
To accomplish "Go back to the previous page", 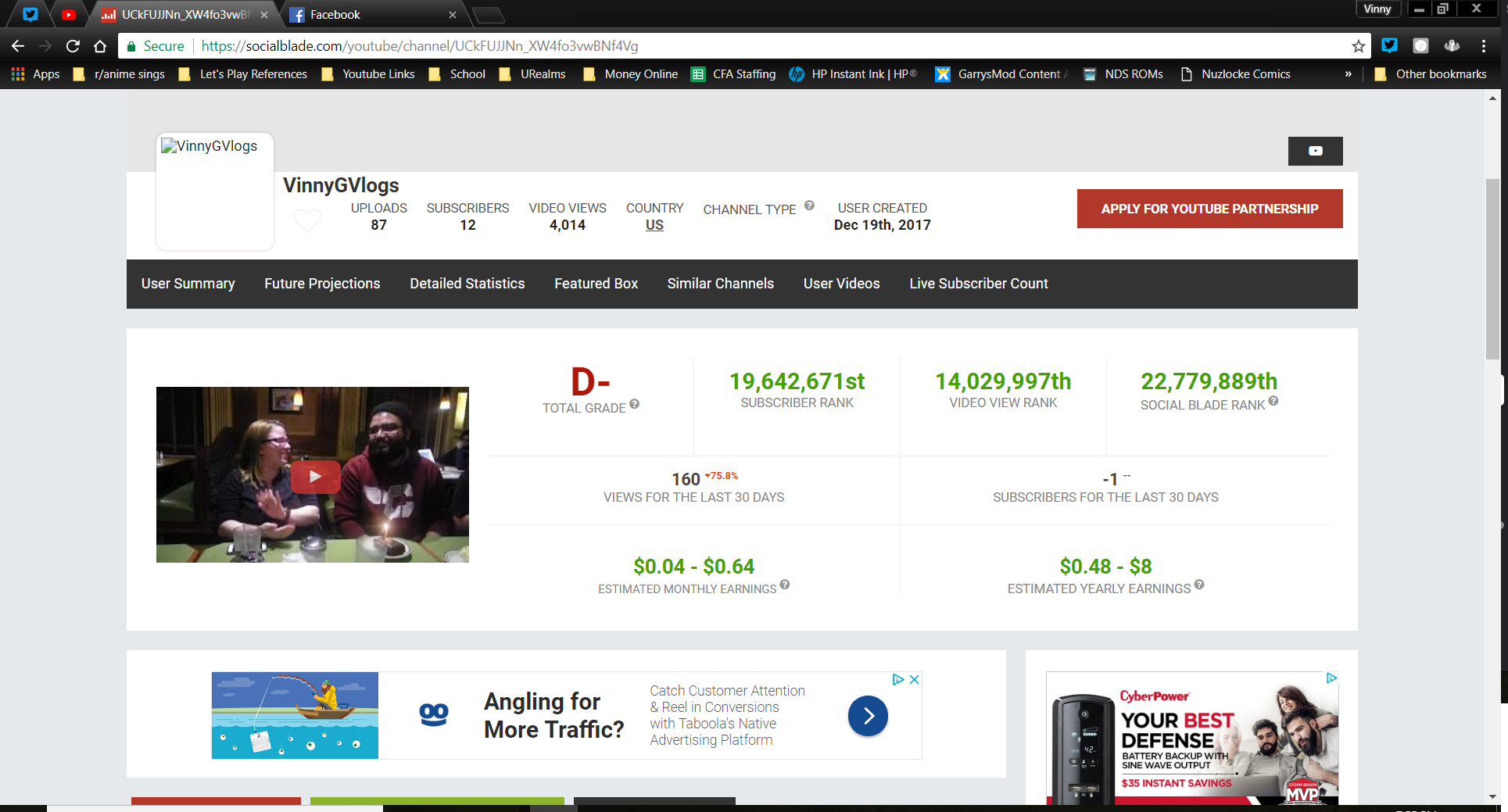I will (x=18, y=46).
